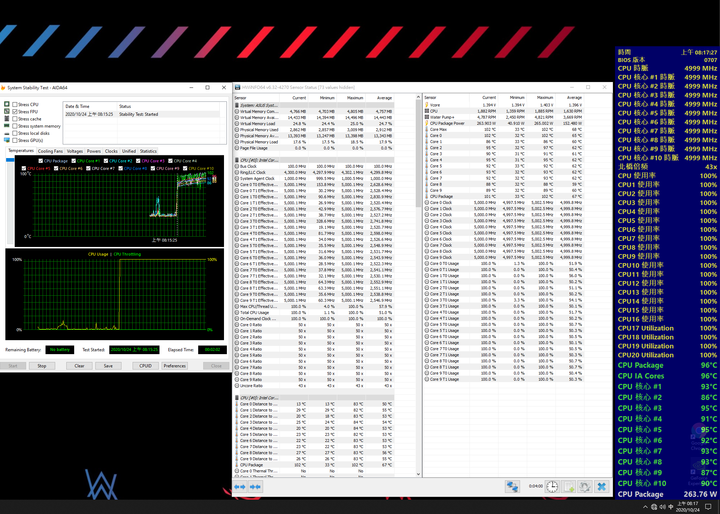Viewport: 720px width, 514px height.
Task: Click the Uncore Ratio sensor row
Action: [314, 385]
